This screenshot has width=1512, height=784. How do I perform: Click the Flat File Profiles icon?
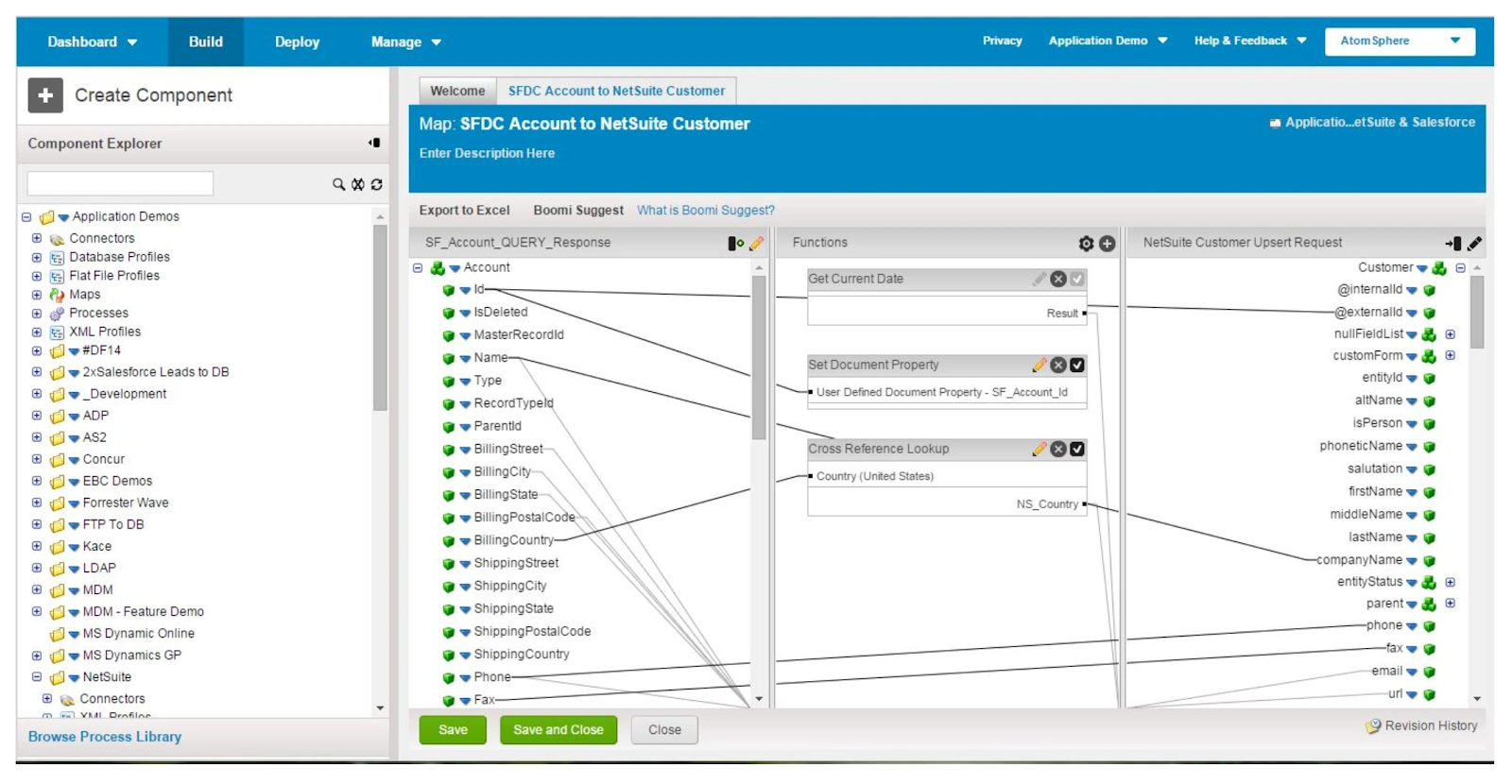(57, 276)
